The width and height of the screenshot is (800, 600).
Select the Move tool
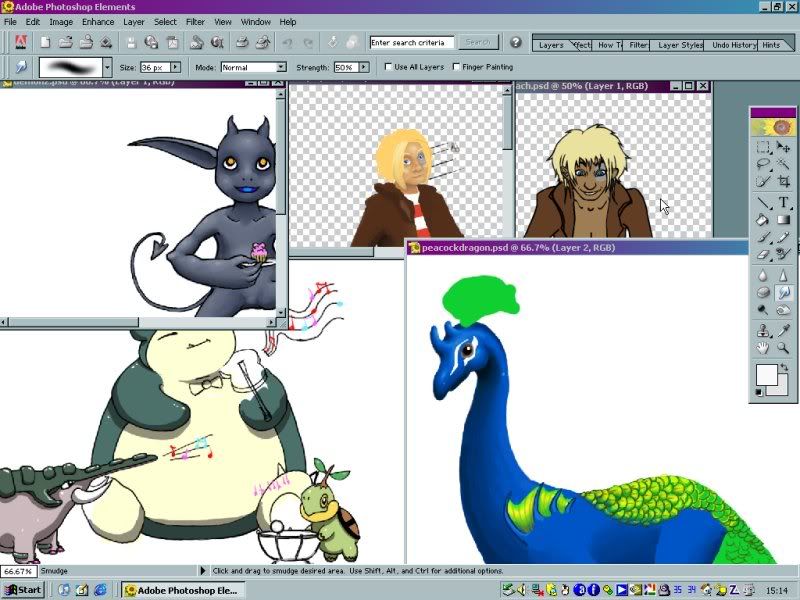point(783,147)
